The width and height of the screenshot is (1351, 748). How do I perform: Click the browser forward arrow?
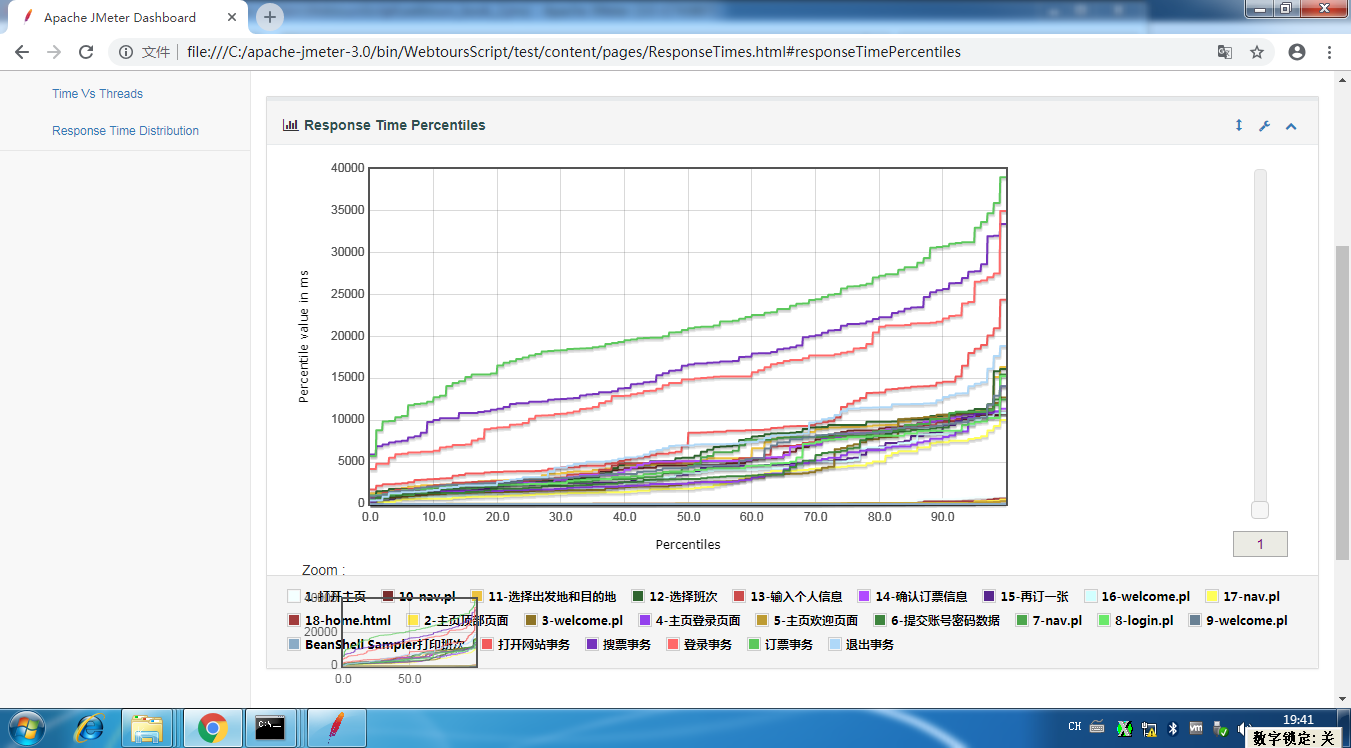coord(54,52)
